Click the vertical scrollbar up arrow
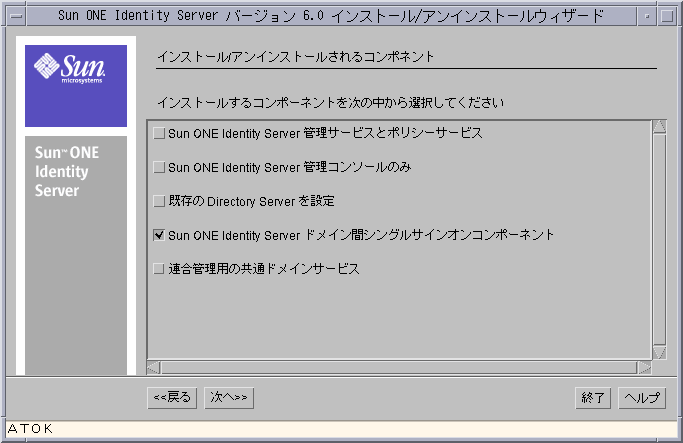Screen dimensions: 683x443 click(659, 127)
